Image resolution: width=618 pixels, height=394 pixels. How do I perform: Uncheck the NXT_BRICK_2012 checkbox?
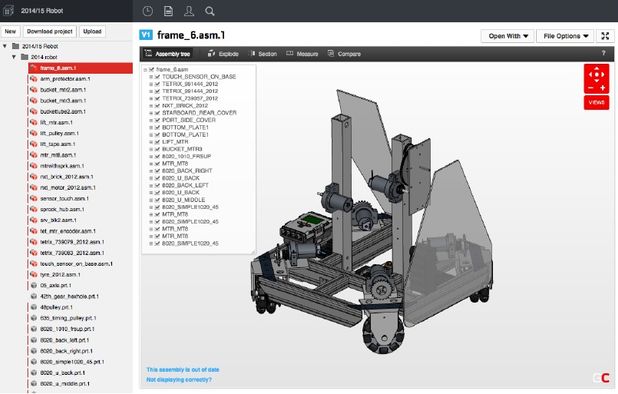pyautogui.click(x=157, y=106)
